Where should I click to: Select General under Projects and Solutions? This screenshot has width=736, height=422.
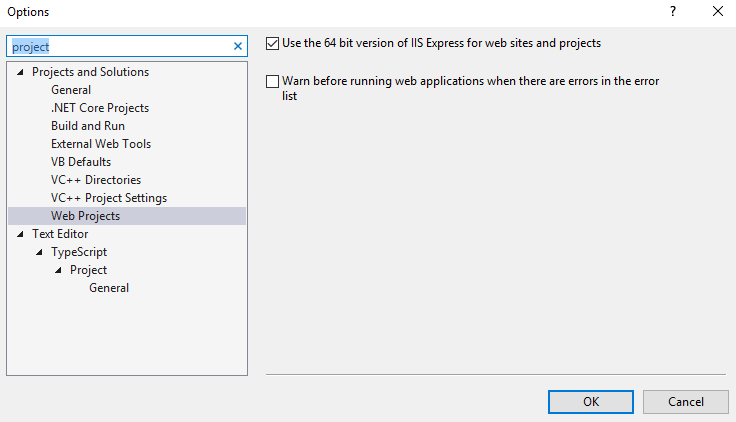[x=71, y=90]
